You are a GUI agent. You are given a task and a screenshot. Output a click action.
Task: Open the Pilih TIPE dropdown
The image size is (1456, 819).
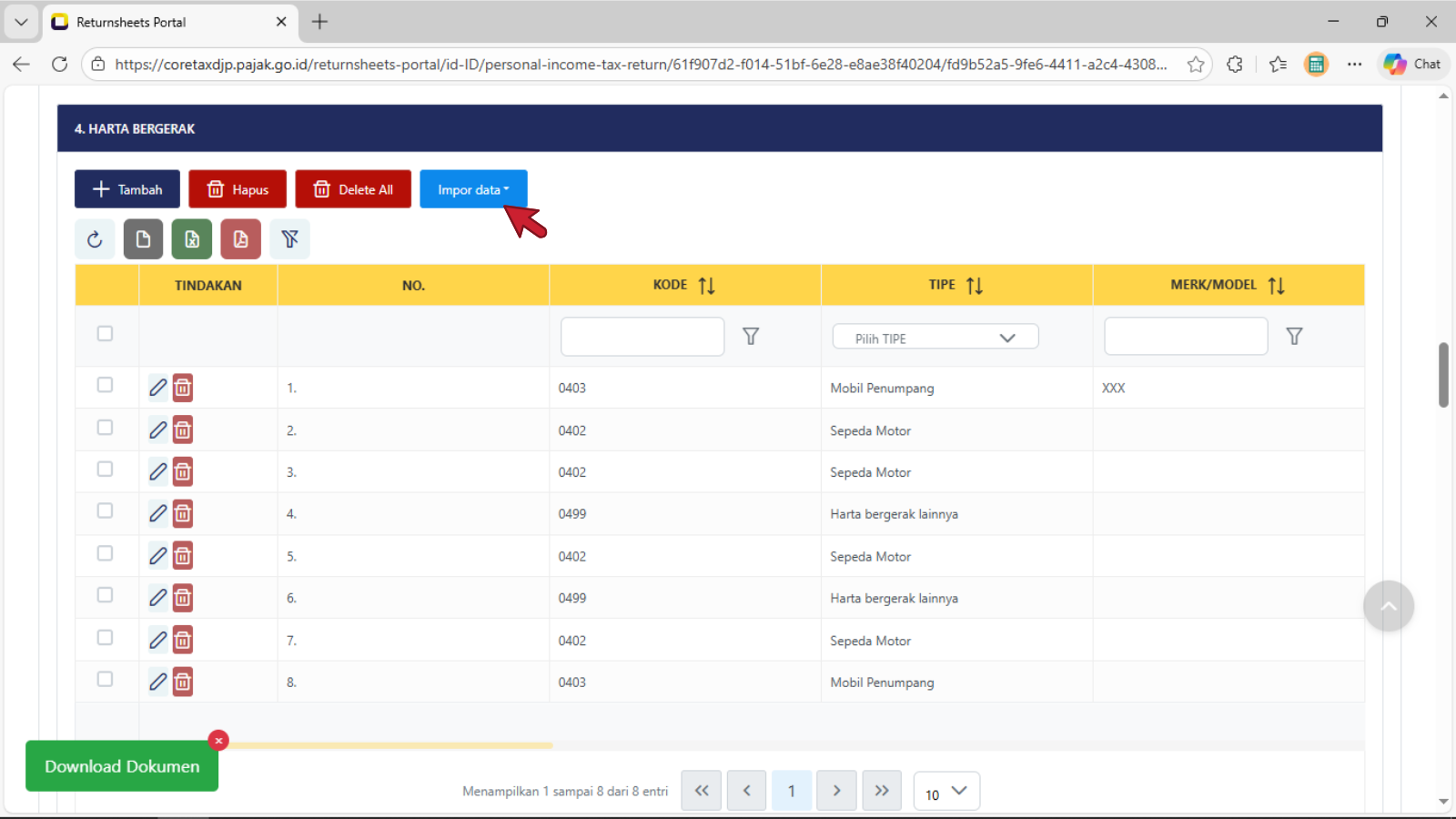coord(935,338)
